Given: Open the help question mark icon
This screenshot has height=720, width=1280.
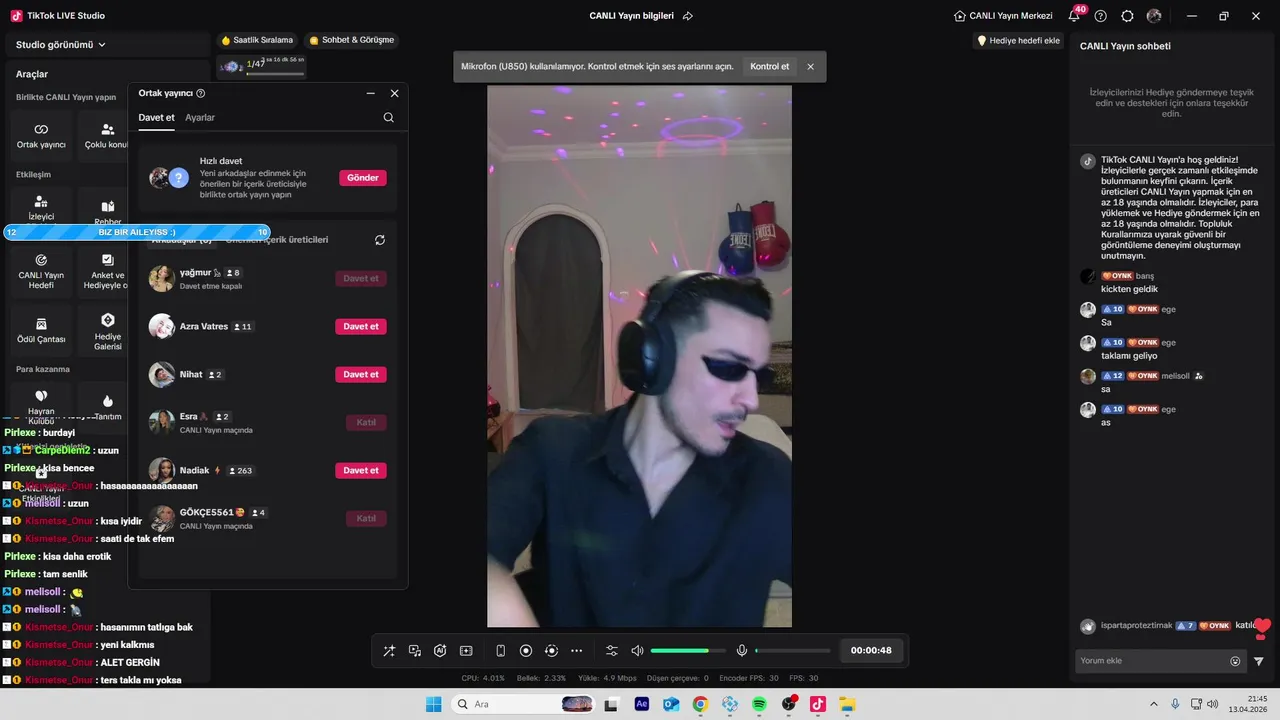Looking at the screenshot, I should tap(1101, 16).
